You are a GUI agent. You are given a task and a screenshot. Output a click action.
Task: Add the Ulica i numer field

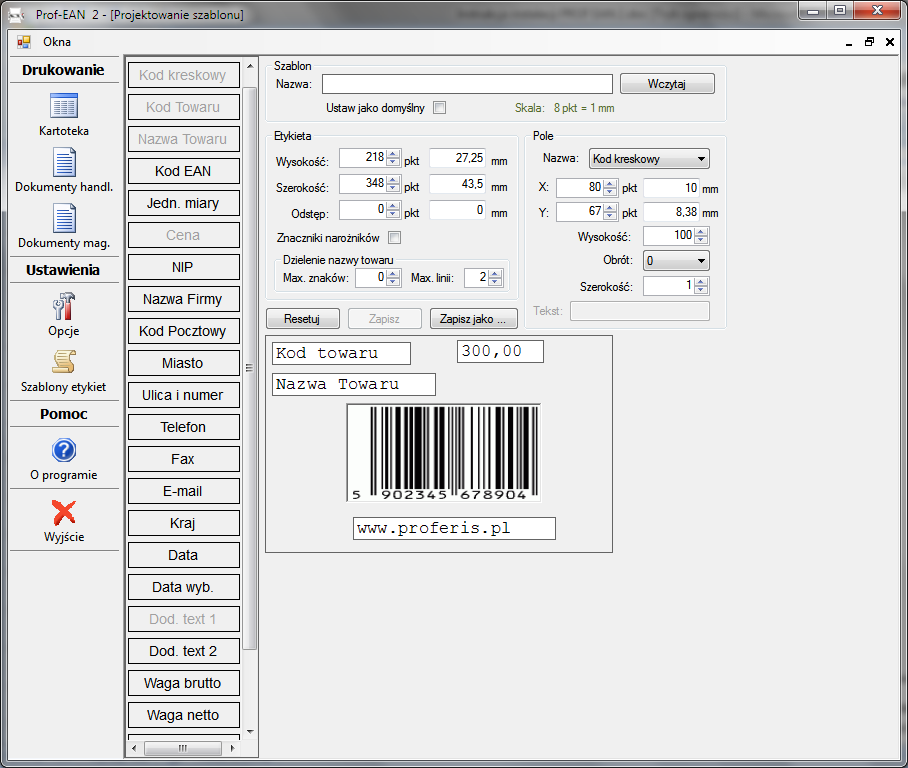click(x=183, y=395)
